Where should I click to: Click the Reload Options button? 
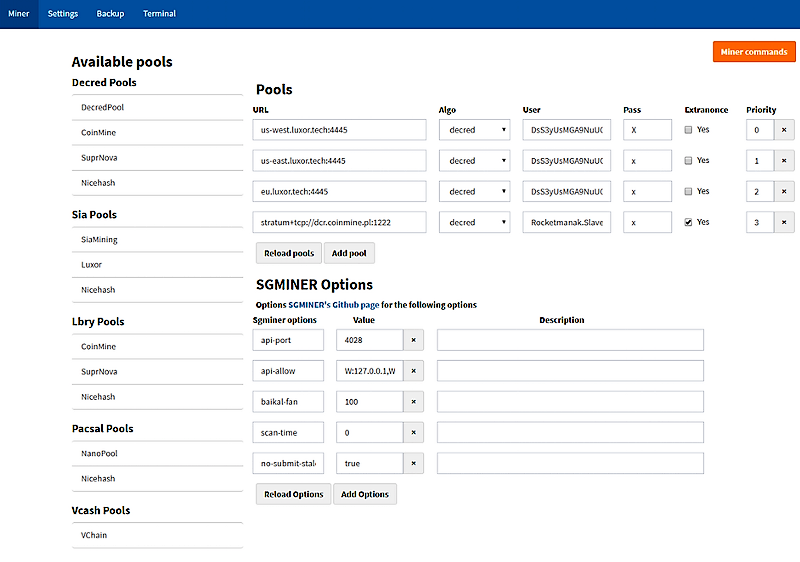click(293, 494)
